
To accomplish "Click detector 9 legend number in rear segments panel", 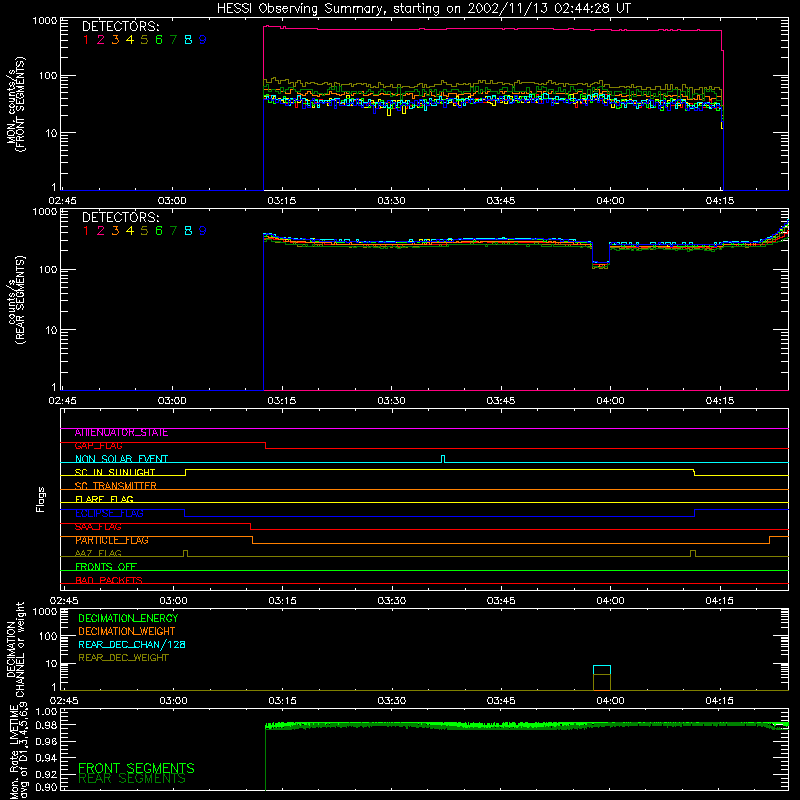I will (x=203, y=231).
